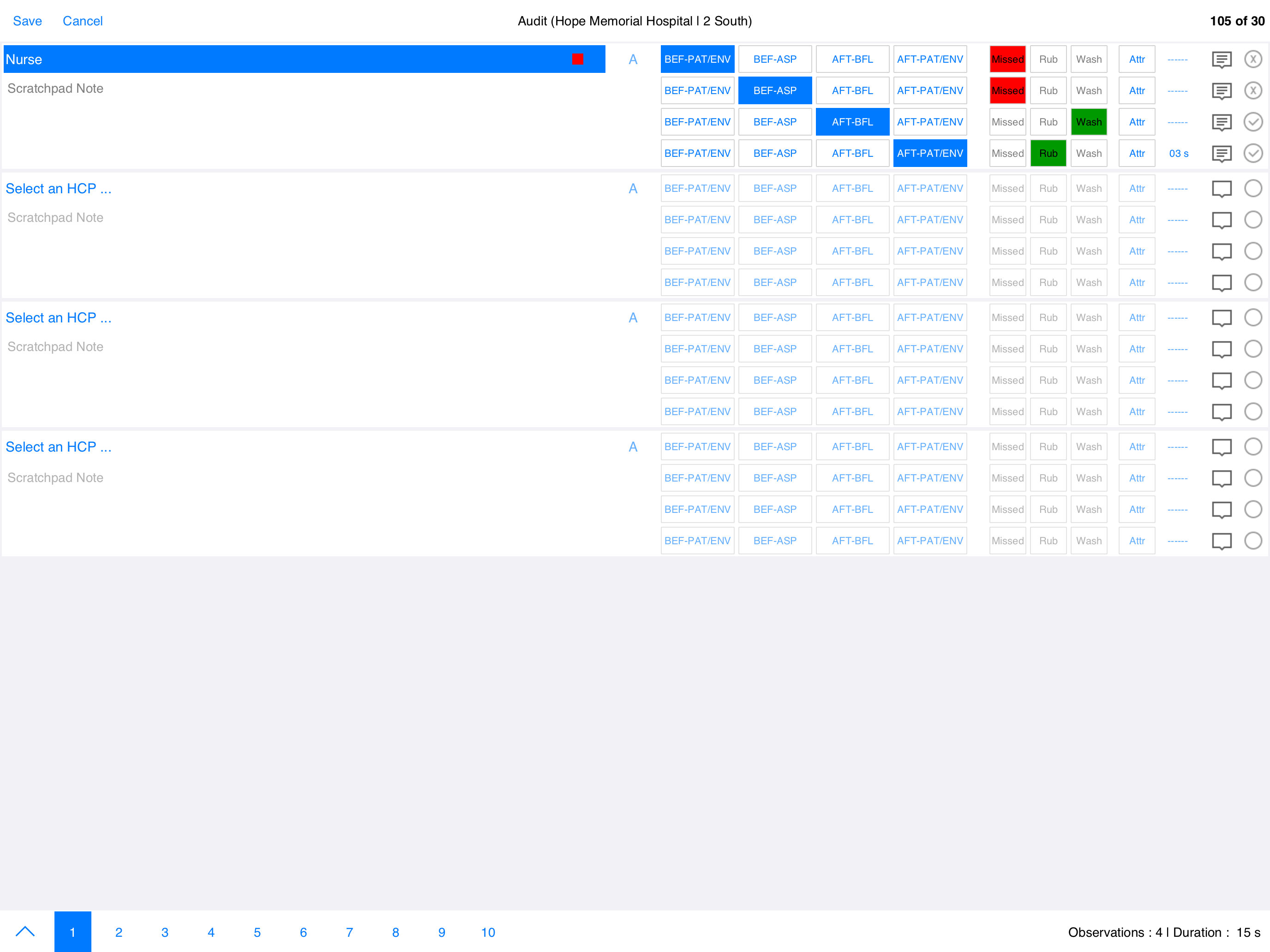
Task: Click the A selector on Nurse row
Action: click(633, 59)
